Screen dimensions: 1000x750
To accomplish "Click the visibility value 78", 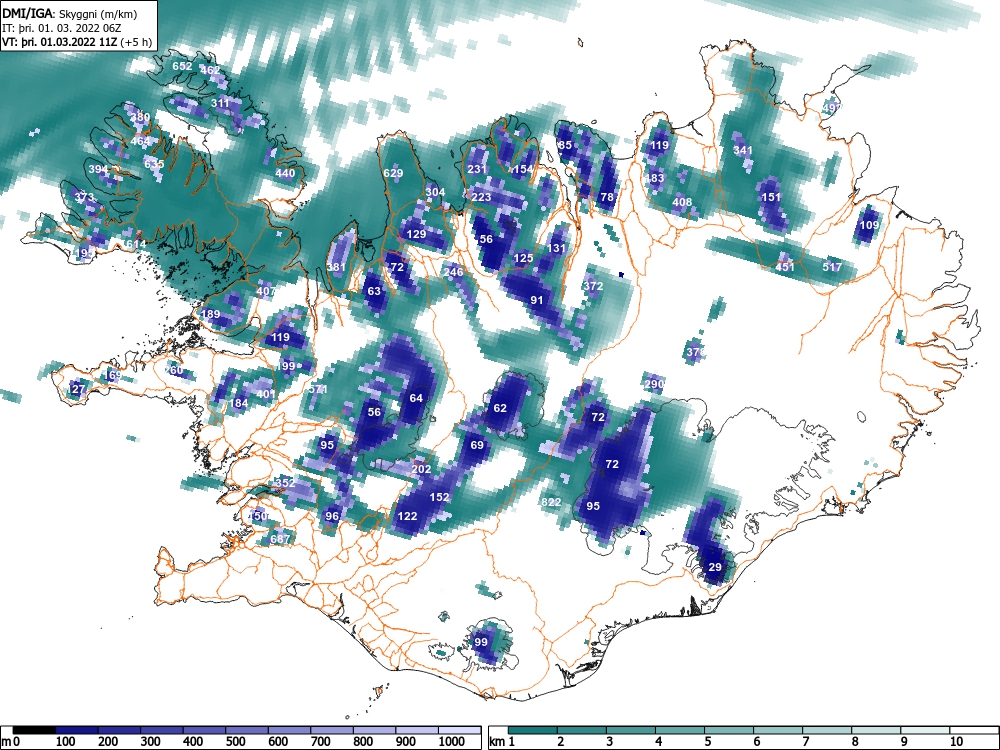I will (607, 197).
